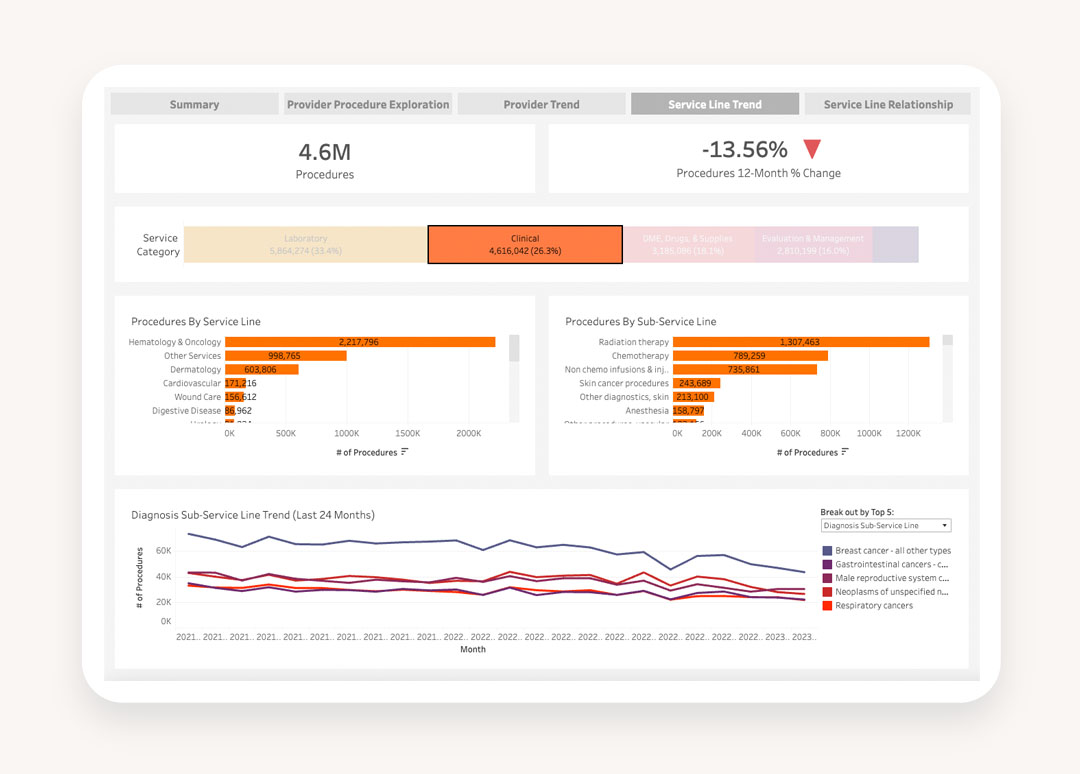Click the -13.56% change value
1080x774 pixels.
(x=744, y=149)
